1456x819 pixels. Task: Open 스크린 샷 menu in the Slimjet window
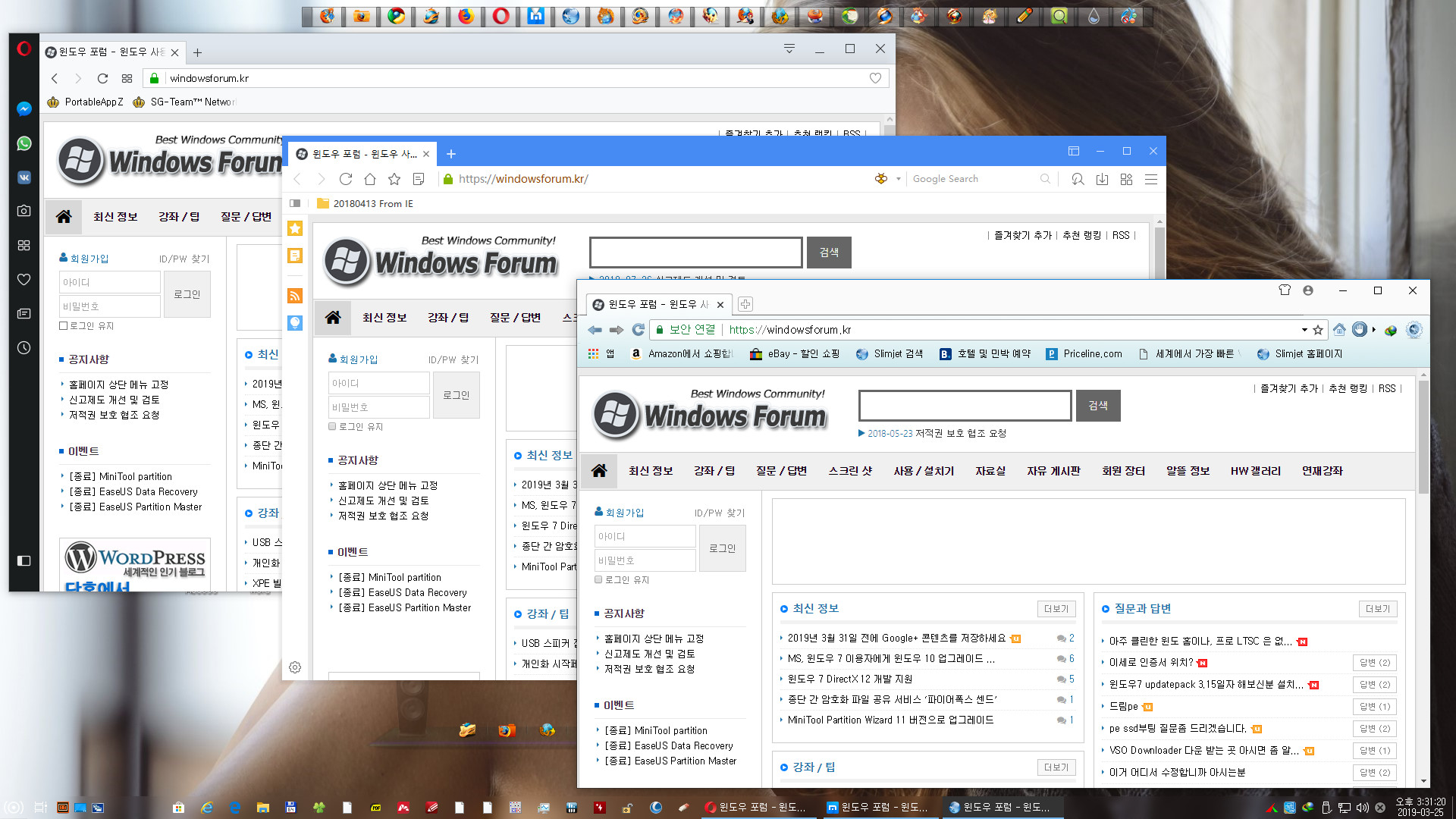[850, 471]
